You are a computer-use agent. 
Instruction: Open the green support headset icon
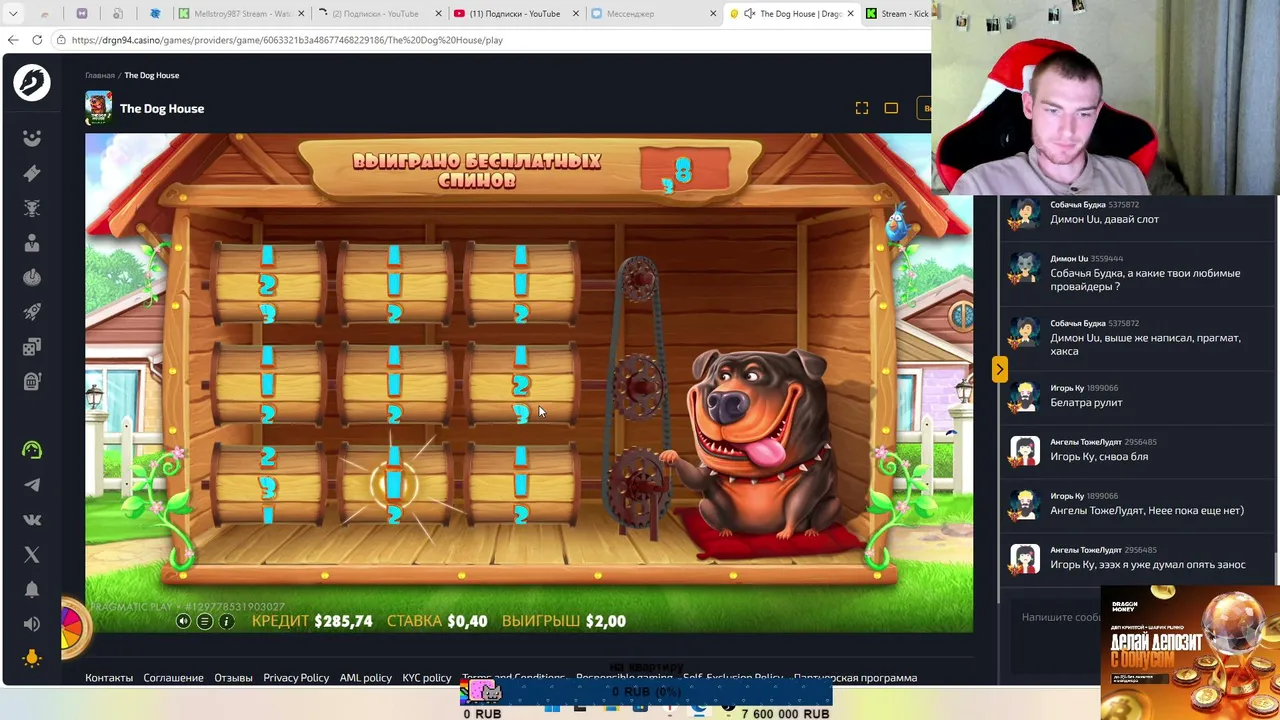pos(32,450)
